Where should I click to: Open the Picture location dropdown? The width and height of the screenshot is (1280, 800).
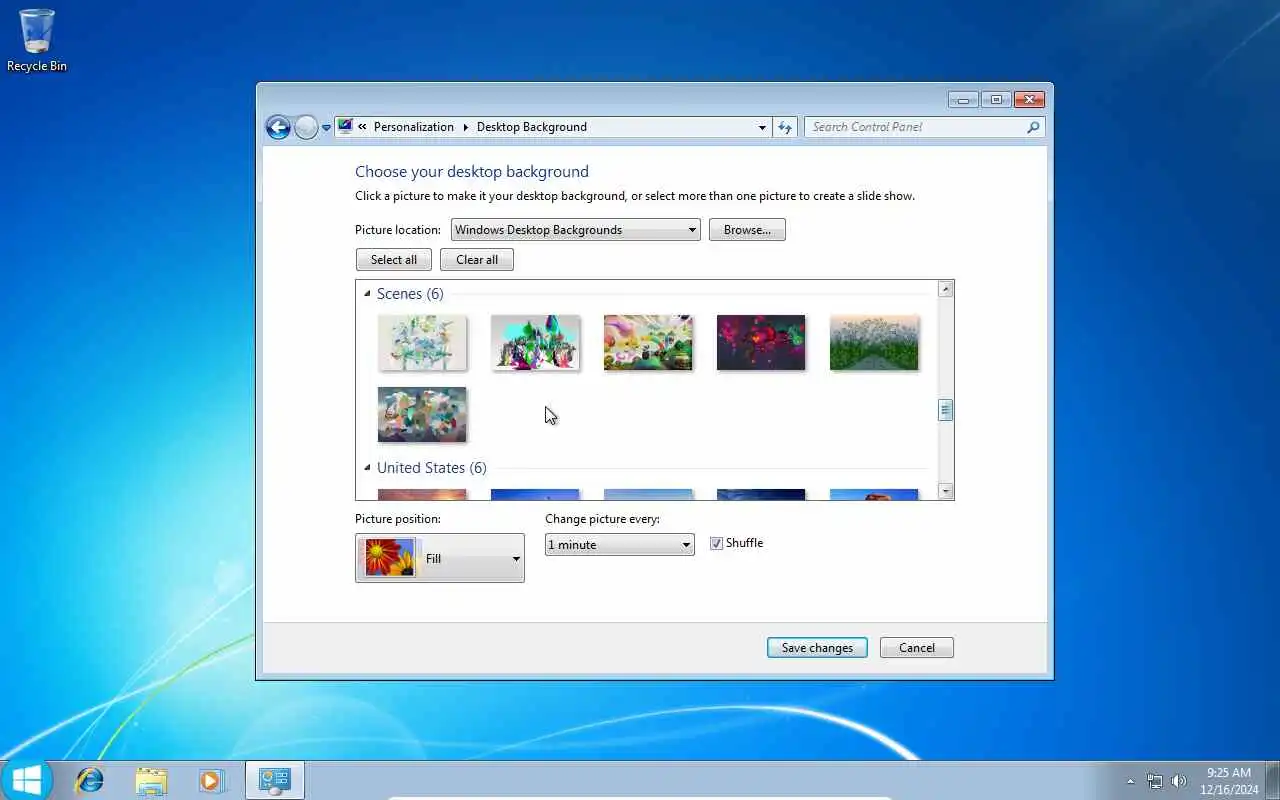click(x=575, y=230)
